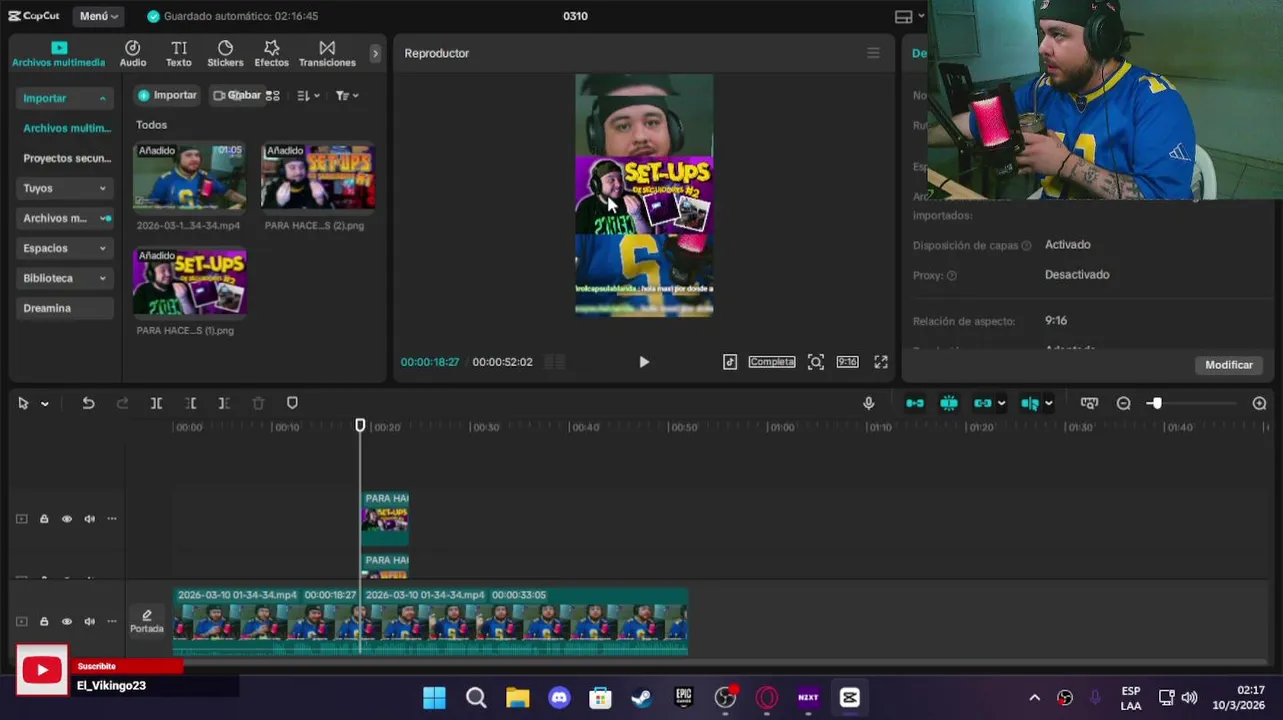Open the Efectos panel
The image size is (1283, 720).
(271, 54)
